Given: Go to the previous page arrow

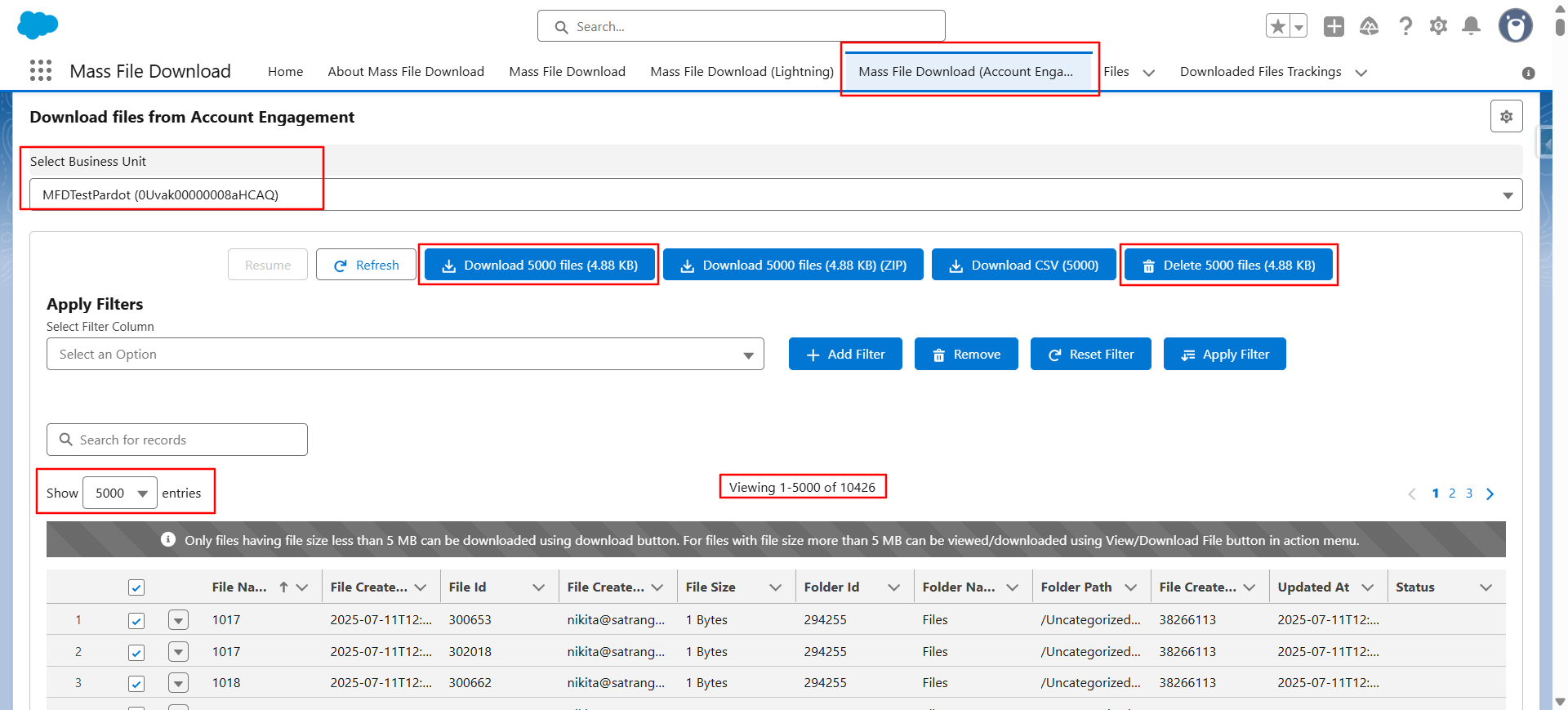Looking at the screenshot, I should pyautogui.click(x=1412, y=493).
